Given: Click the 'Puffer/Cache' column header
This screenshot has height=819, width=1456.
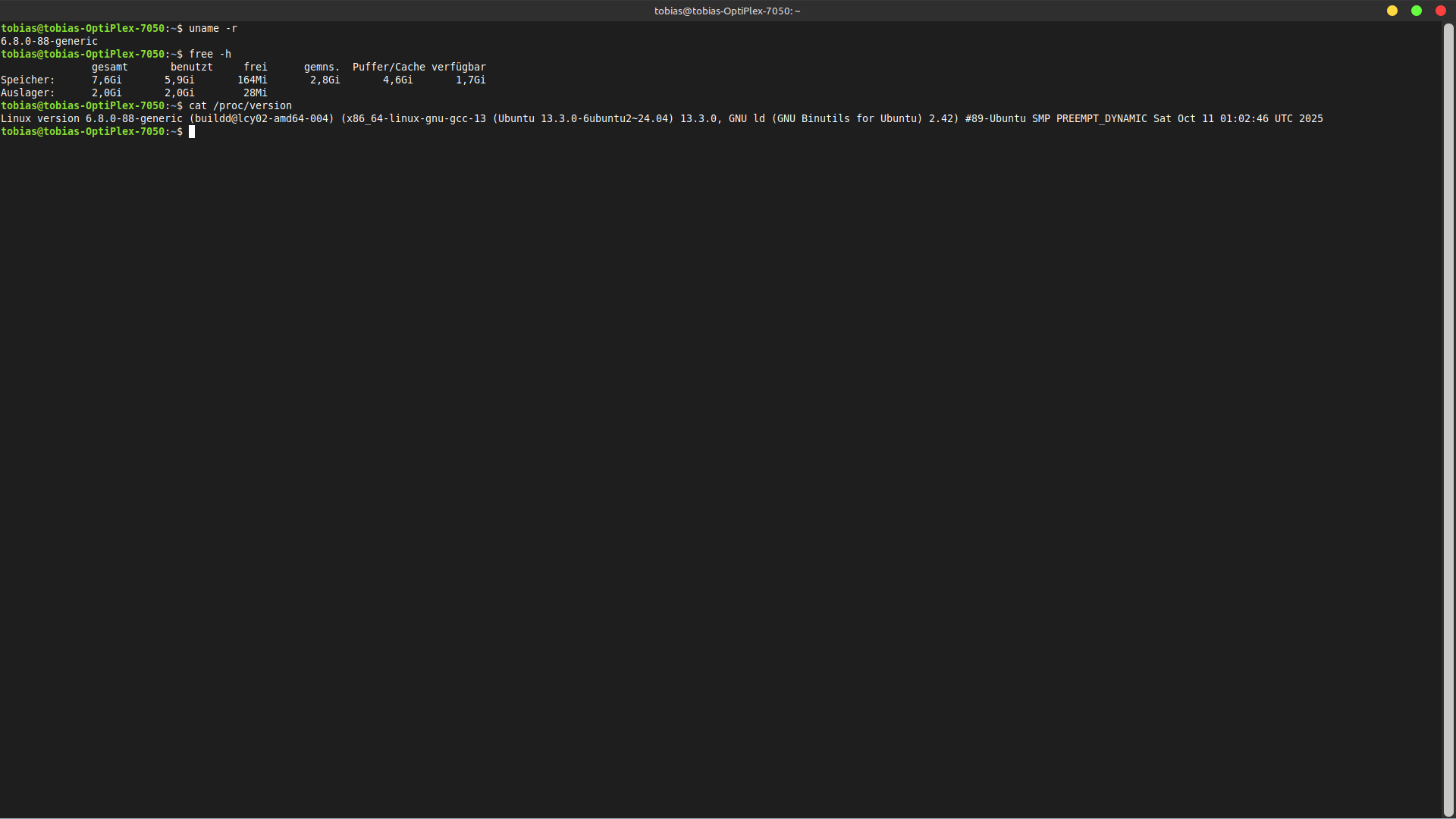Looking at the screenshot, I should point(388,67).
